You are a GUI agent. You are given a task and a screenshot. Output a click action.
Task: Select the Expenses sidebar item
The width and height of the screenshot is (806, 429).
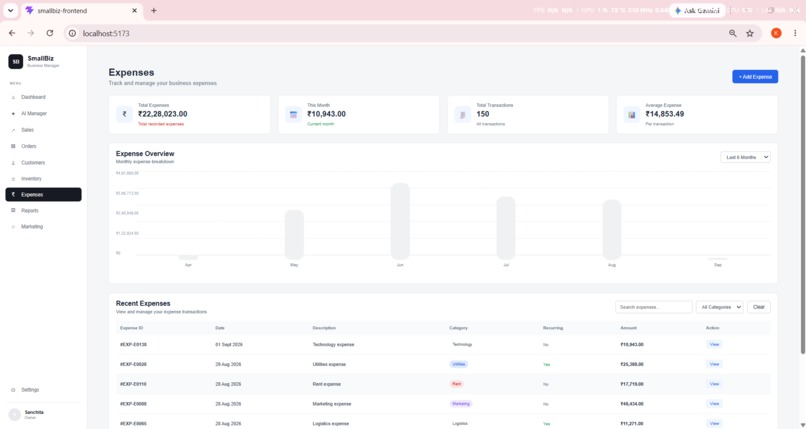pyautogui.click(x=43, y=195)
